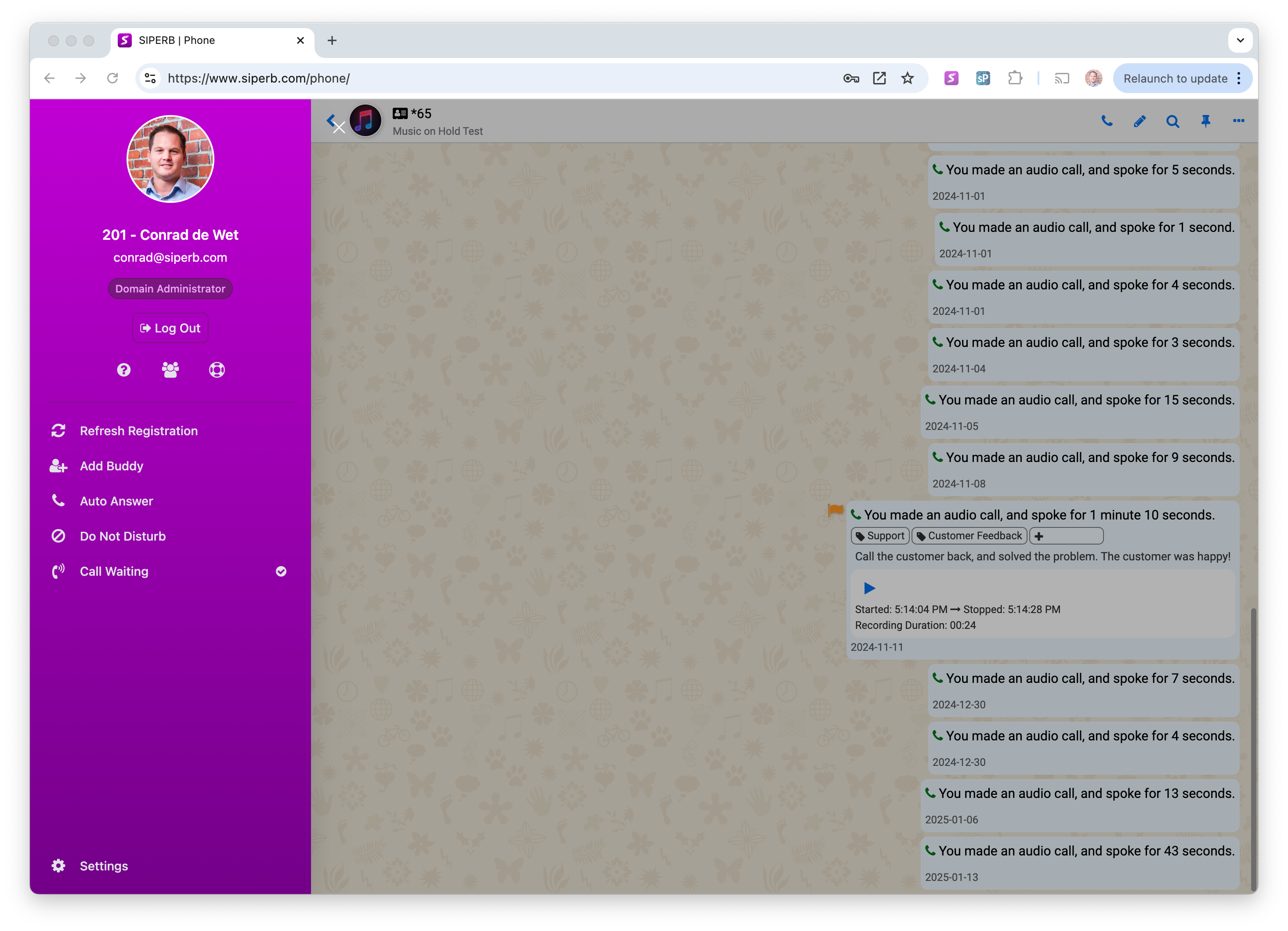Screen dimensions: 1288x931
Task: Click Relaunch to update button
Action: click(1175, 78)
